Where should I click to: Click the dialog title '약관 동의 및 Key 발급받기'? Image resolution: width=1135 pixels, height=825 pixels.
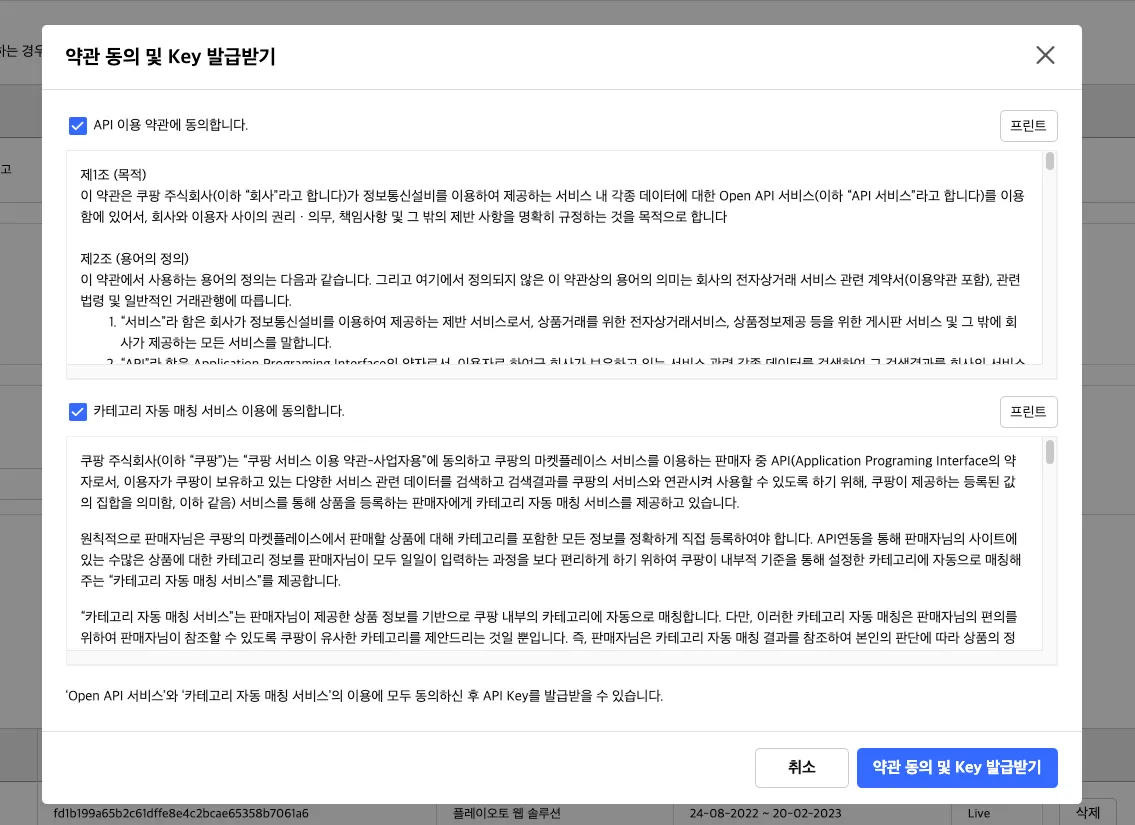click(x=171, y=56)
